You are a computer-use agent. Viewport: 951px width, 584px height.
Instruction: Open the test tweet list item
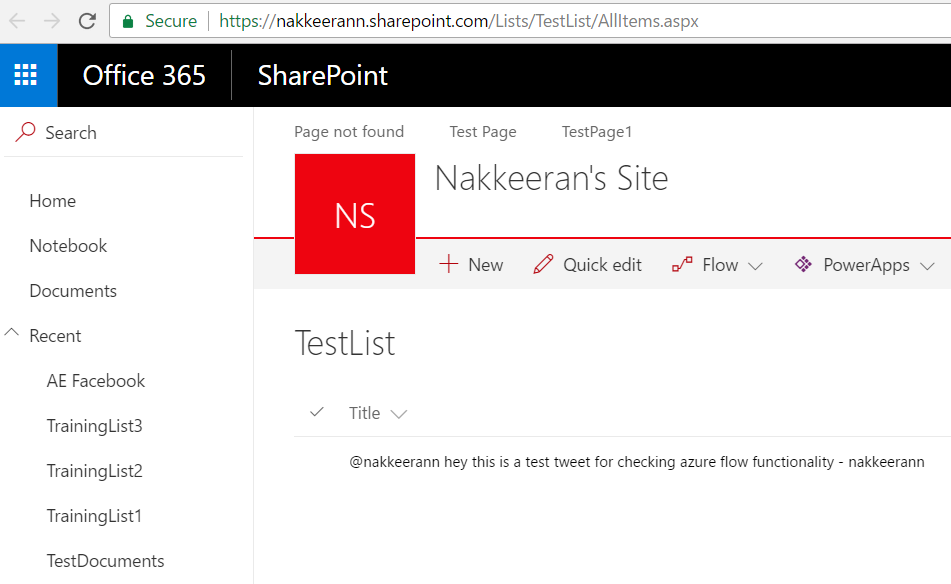pyautogui.click(x=636, y=462)
